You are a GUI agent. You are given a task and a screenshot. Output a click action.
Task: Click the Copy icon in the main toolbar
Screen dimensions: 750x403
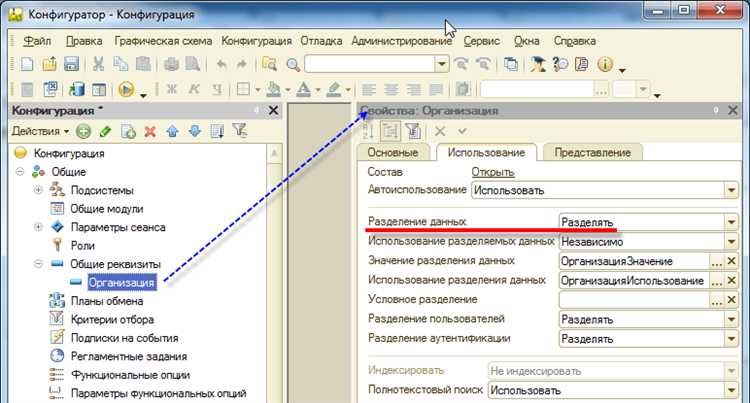pos(121,64)
